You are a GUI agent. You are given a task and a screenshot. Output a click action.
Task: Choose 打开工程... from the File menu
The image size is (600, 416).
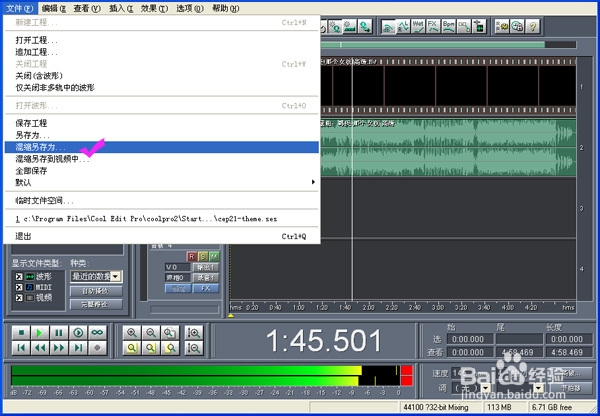[x=161, y=40]
